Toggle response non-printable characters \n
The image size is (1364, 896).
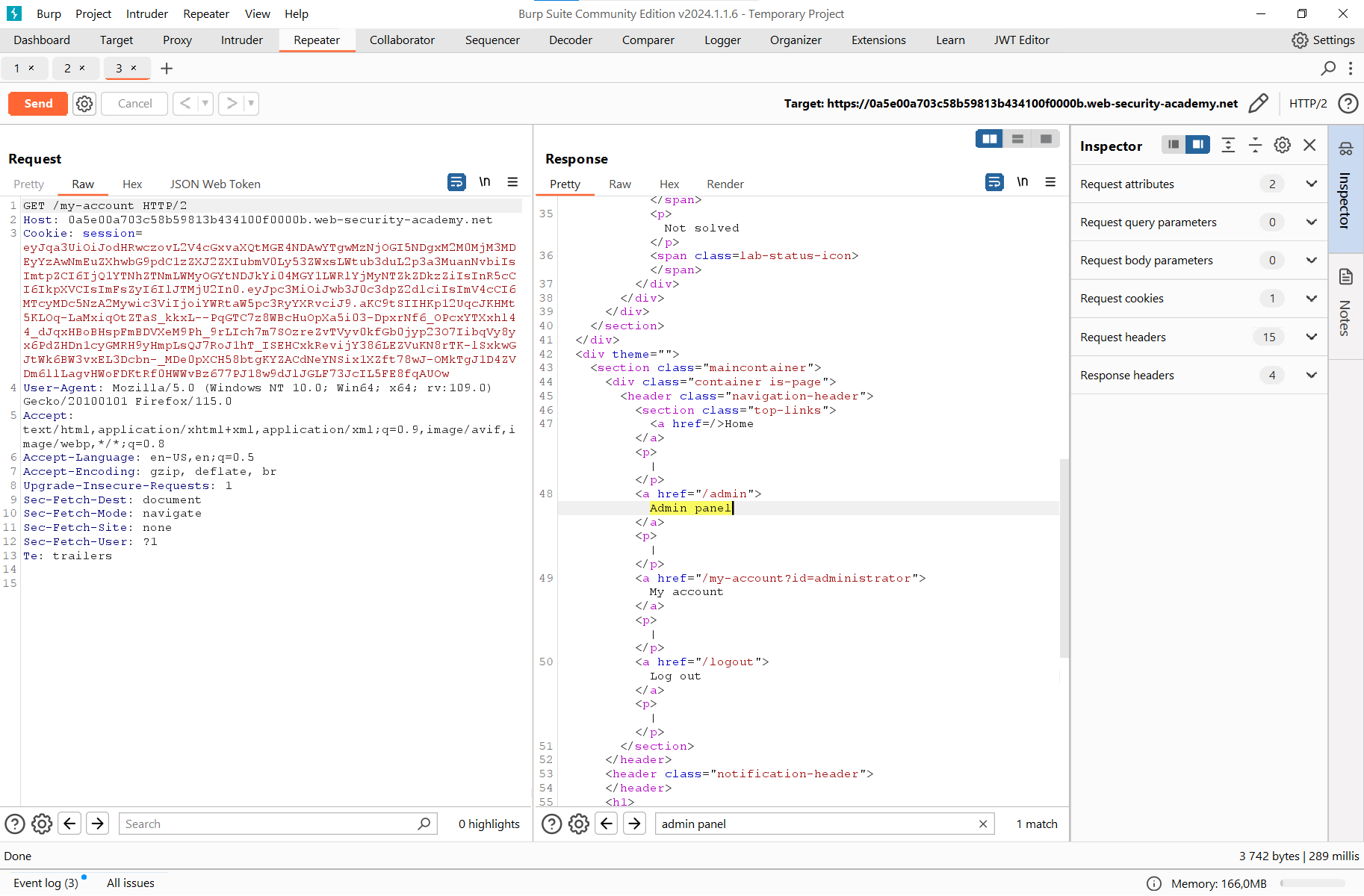coord(1023,181)
